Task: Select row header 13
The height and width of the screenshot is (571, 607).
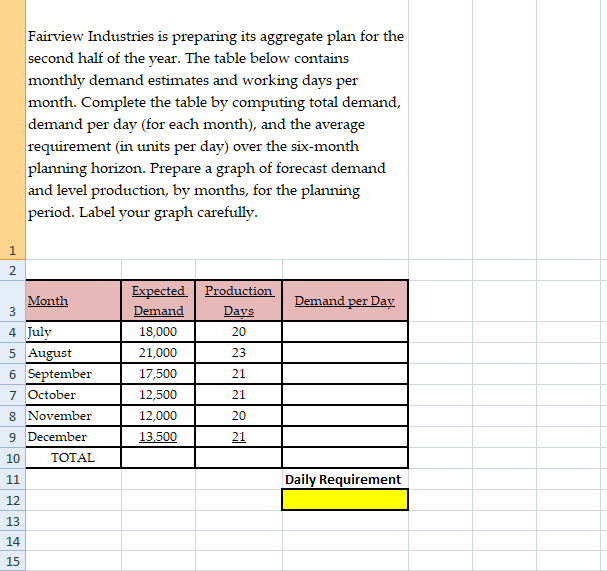Action: (x=12, y=521)
